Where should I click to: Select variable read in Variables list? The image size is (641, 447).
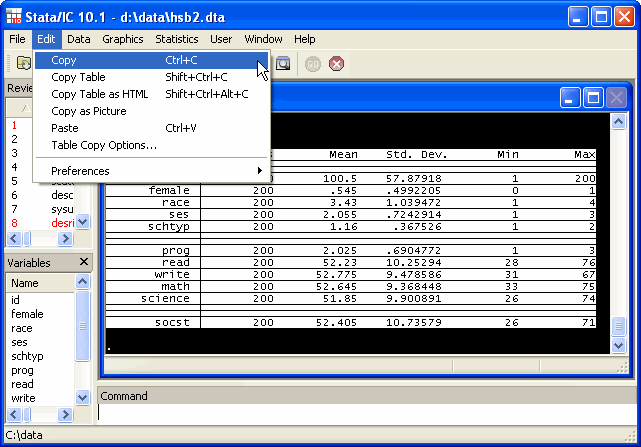point(22,384)
